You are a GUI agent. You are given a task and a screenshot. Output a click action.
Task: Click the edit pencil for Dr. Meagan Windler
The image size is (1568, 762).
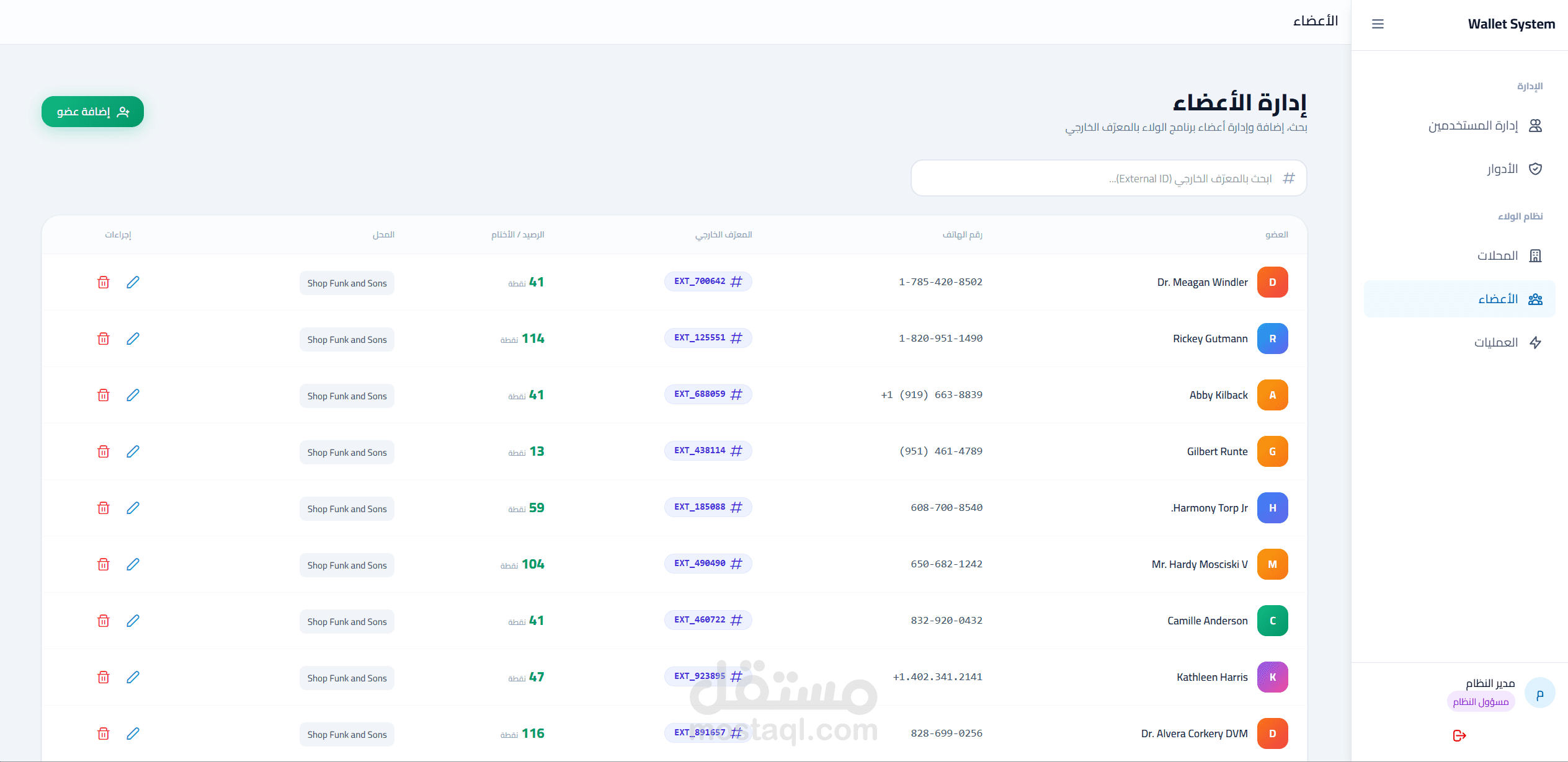133,282
